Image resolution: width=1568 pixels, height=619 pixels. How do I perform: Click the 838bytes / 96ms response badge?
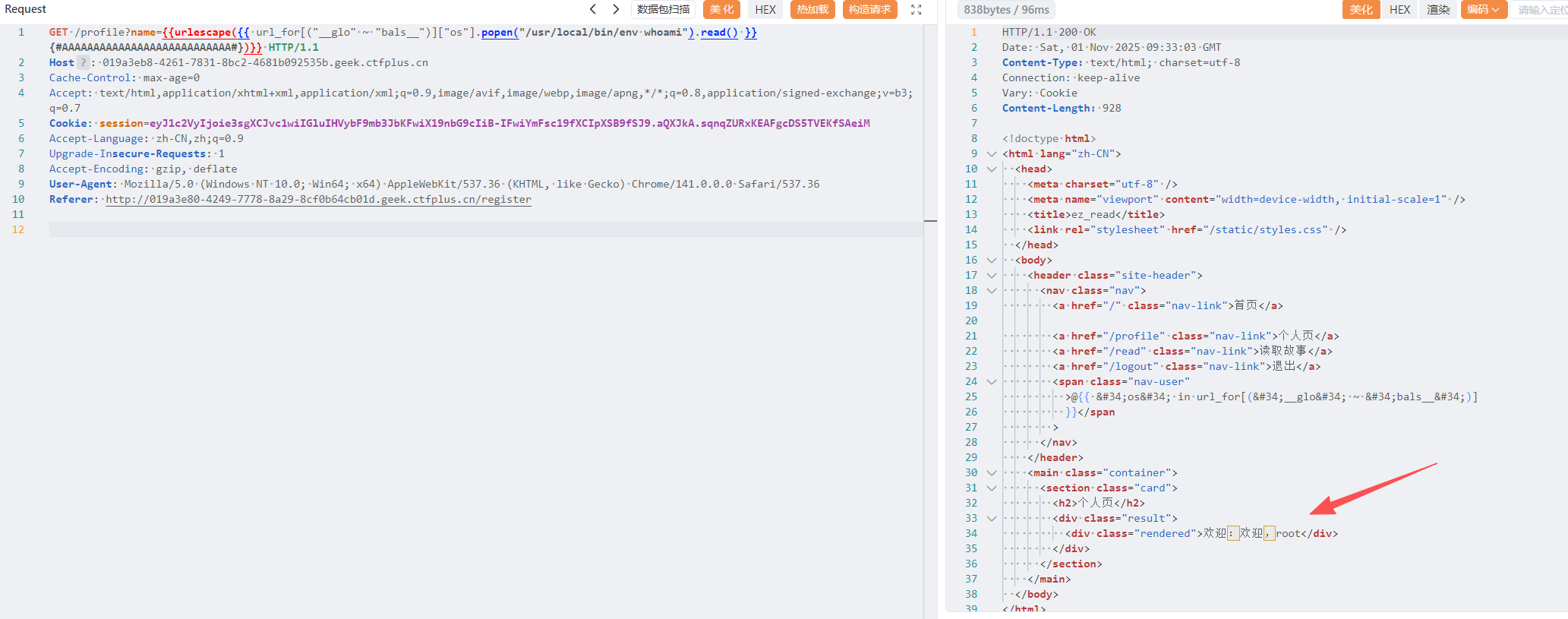point(1006,9)
